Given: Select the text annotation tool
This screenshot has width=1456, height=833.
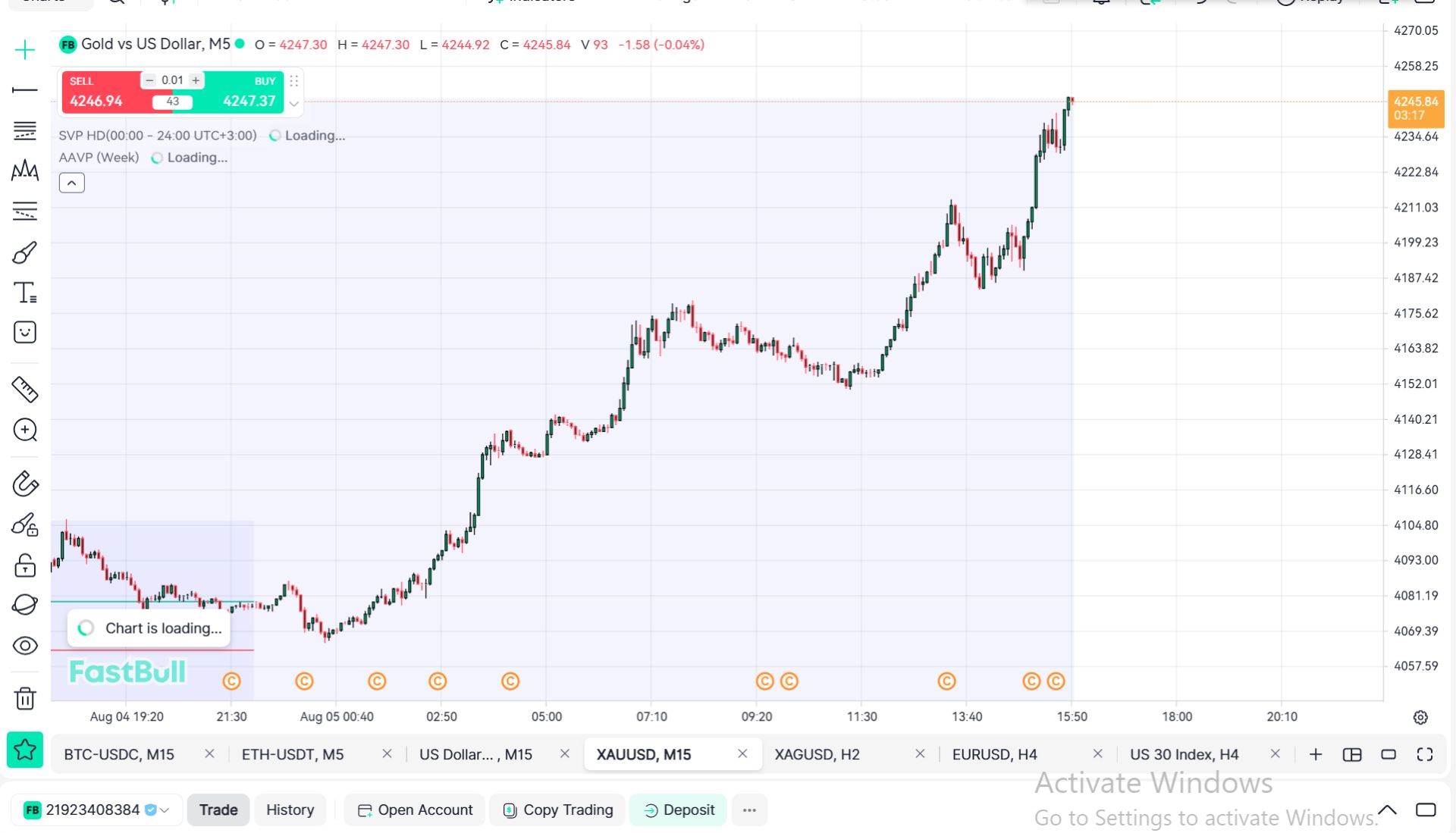Looking at the screenshot, I should tap(25, 293).
